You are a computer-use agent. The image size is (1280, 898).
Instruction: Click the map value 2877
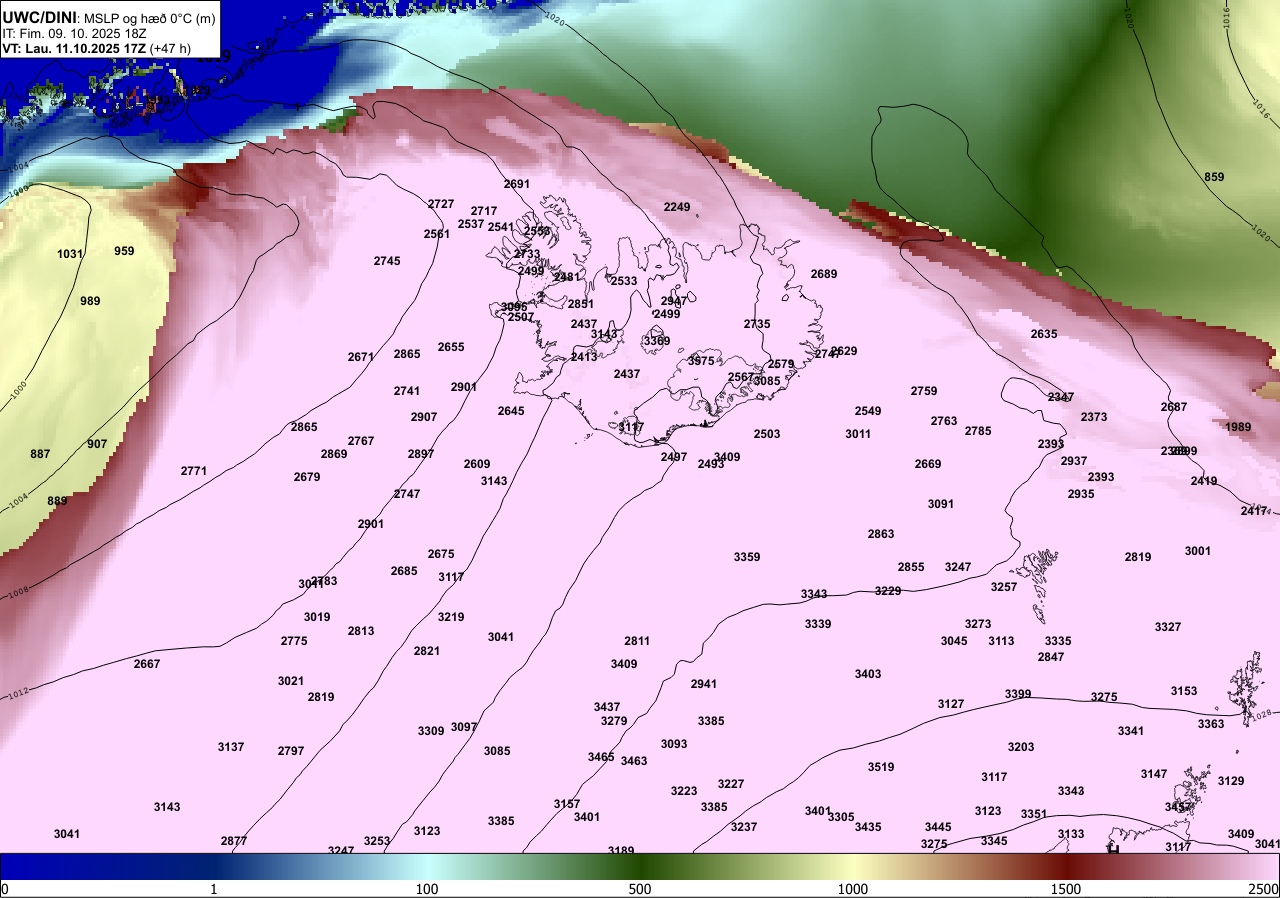point(234,841)
